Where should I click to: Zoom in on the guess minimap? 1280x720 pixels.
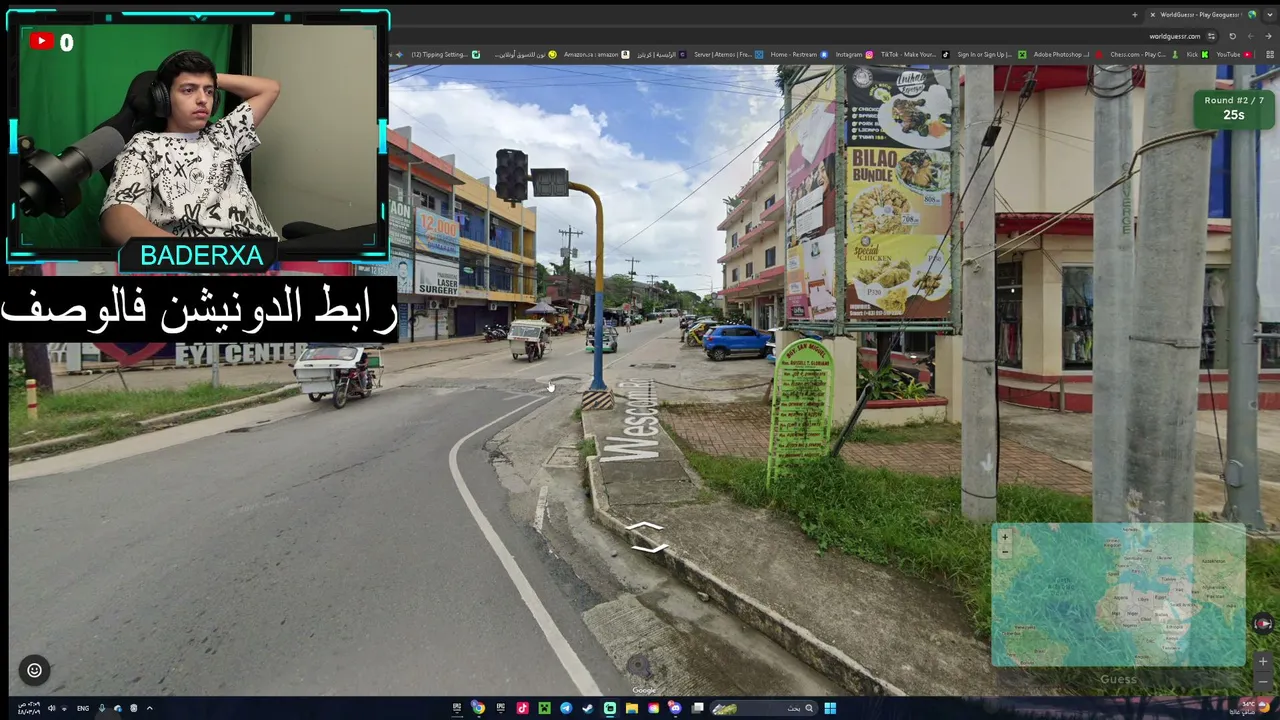coord(1005,537)
